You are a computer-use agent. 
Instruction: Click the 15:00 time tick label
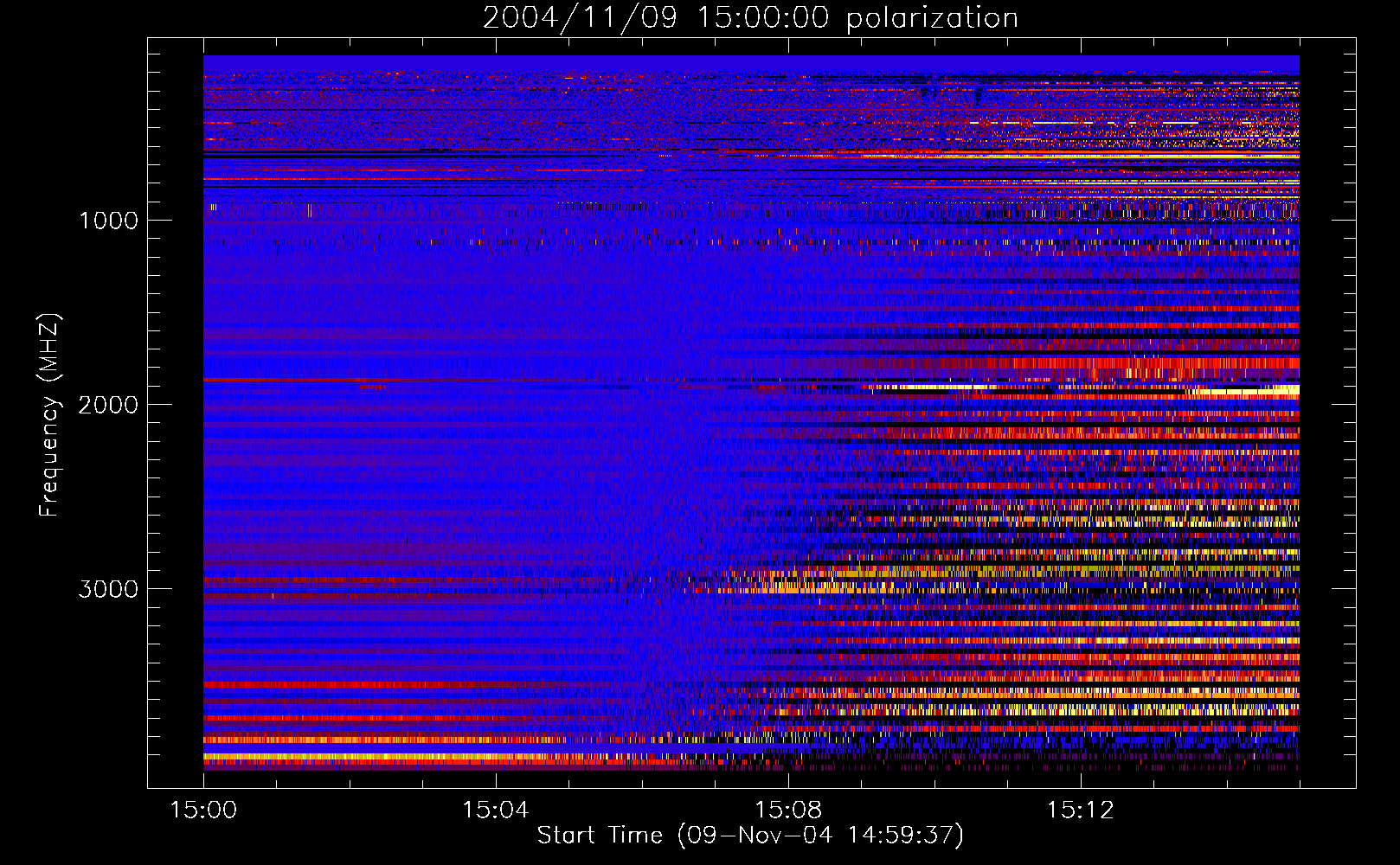coord(203,811)
